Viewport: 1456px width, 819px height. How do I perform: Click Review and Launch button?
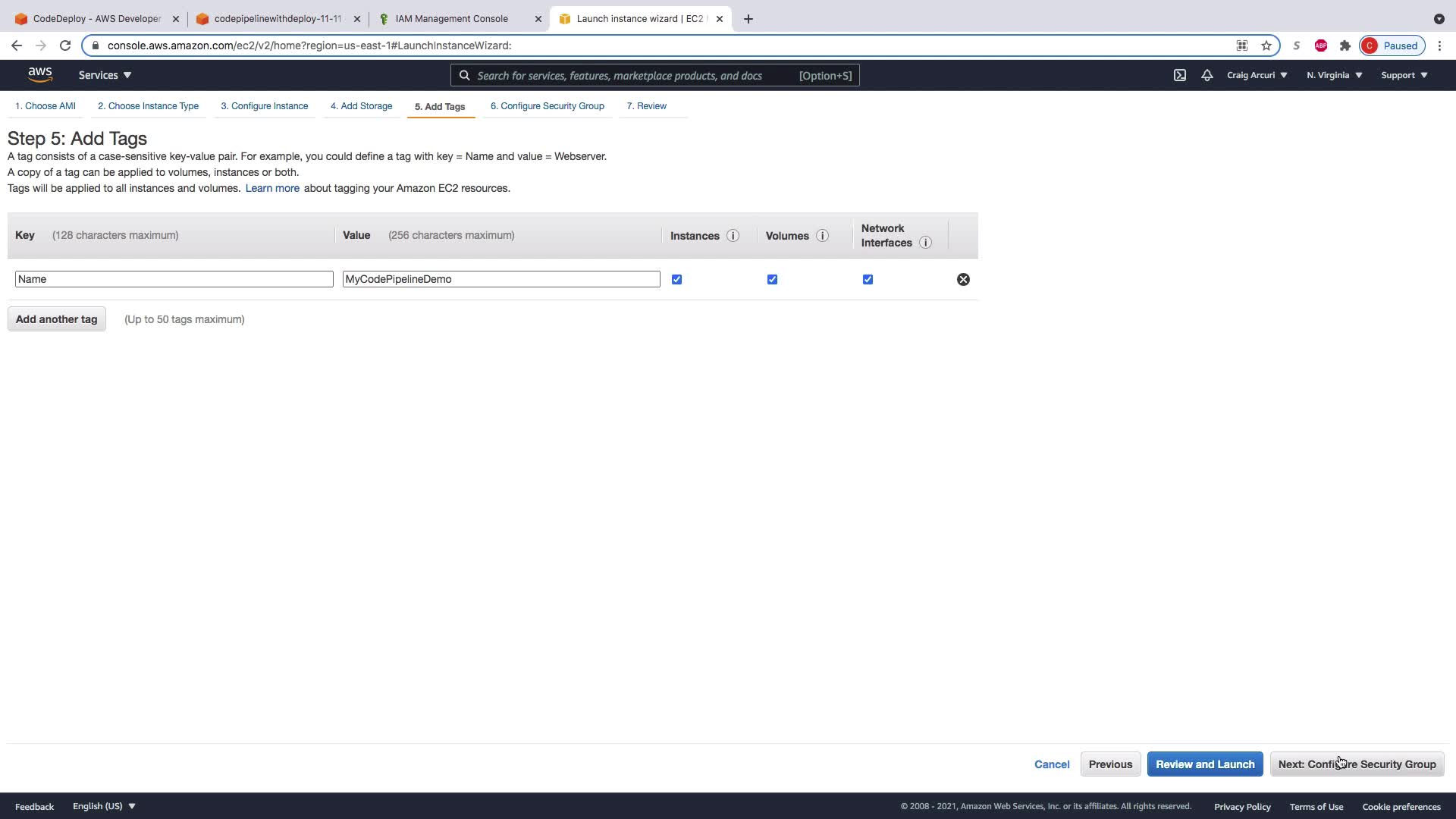(x=1204, y=764)
